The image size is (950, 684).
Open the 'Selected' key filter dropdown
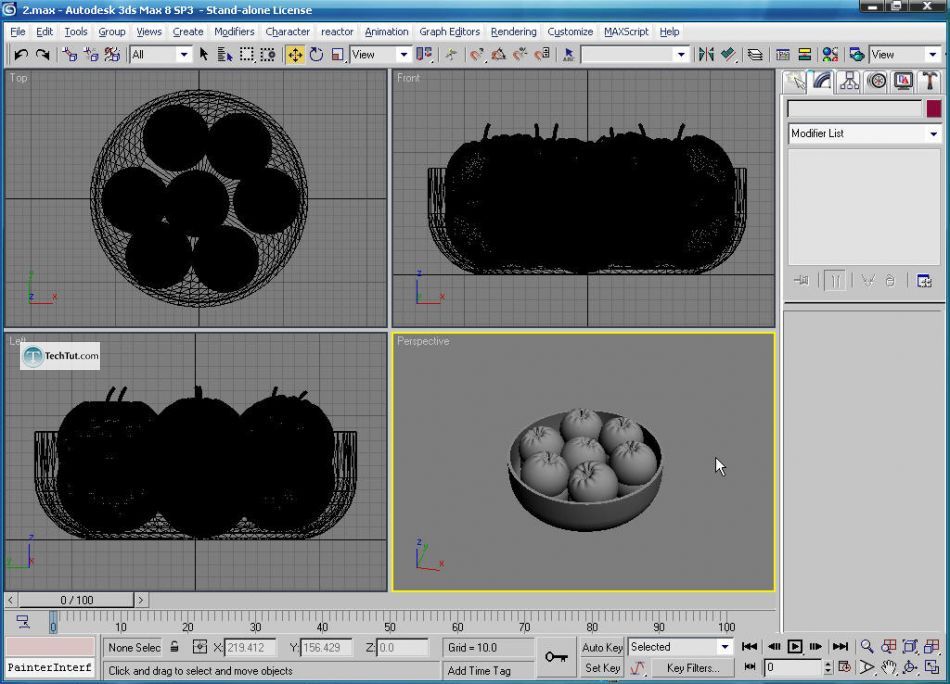(680, 647)
